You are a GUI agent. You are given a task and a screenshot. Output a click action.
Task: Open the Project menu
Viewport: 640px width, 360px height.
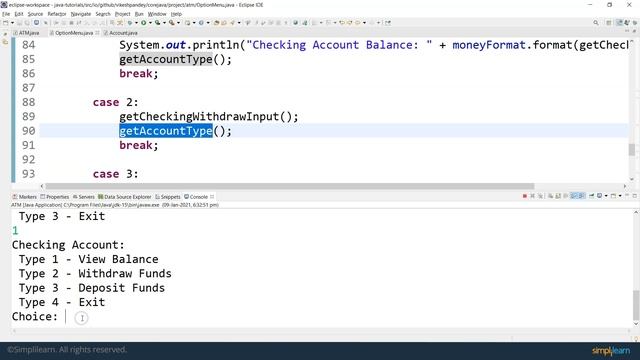click(x=122, y=14)
